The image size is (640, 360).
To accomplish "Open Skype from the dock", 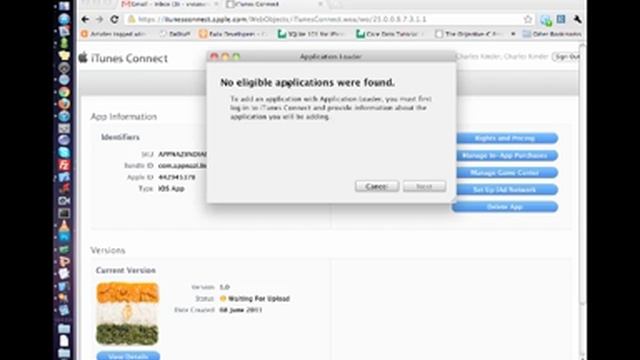I will (x=64, y=152).
